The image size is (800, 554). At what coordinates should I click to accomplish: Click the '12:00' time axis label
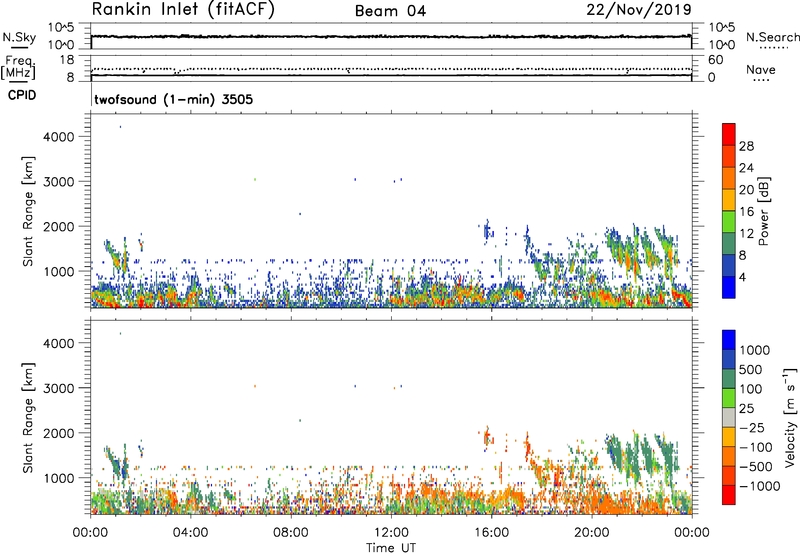[391, 533]
